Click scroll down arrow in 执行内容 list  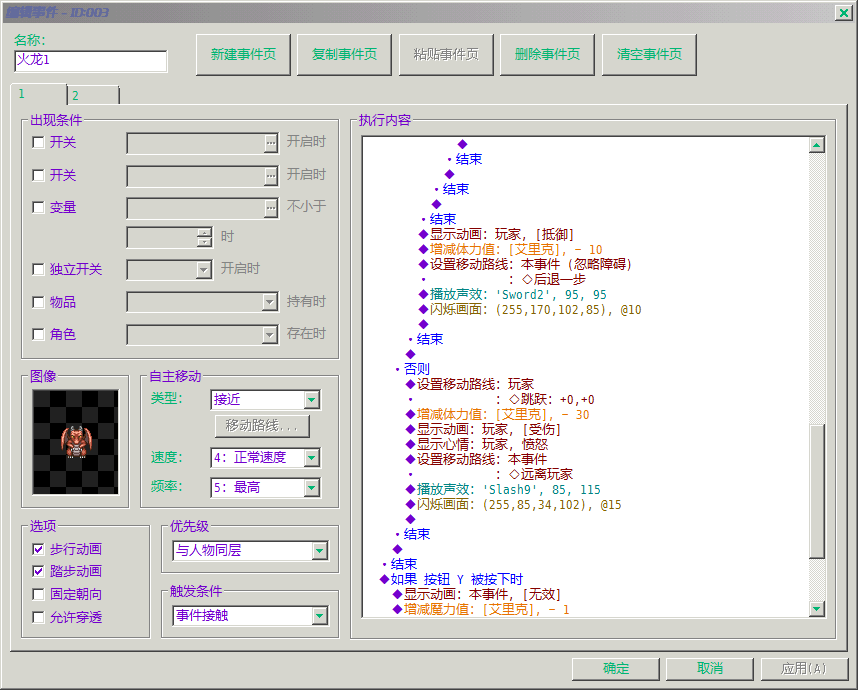click(x=816, y=608)
